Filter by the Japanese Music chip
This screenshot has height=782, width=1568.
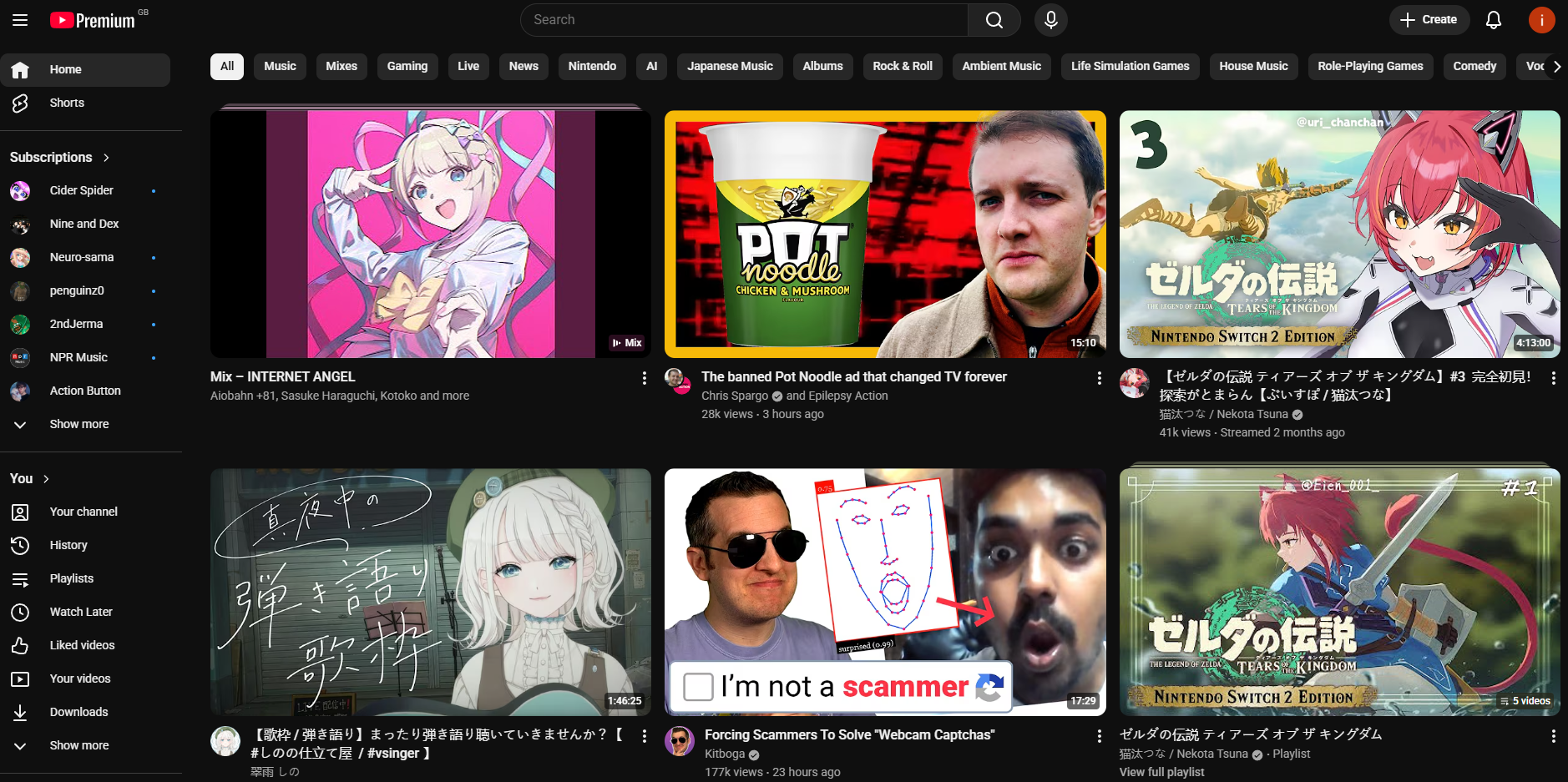click(730, 66)
